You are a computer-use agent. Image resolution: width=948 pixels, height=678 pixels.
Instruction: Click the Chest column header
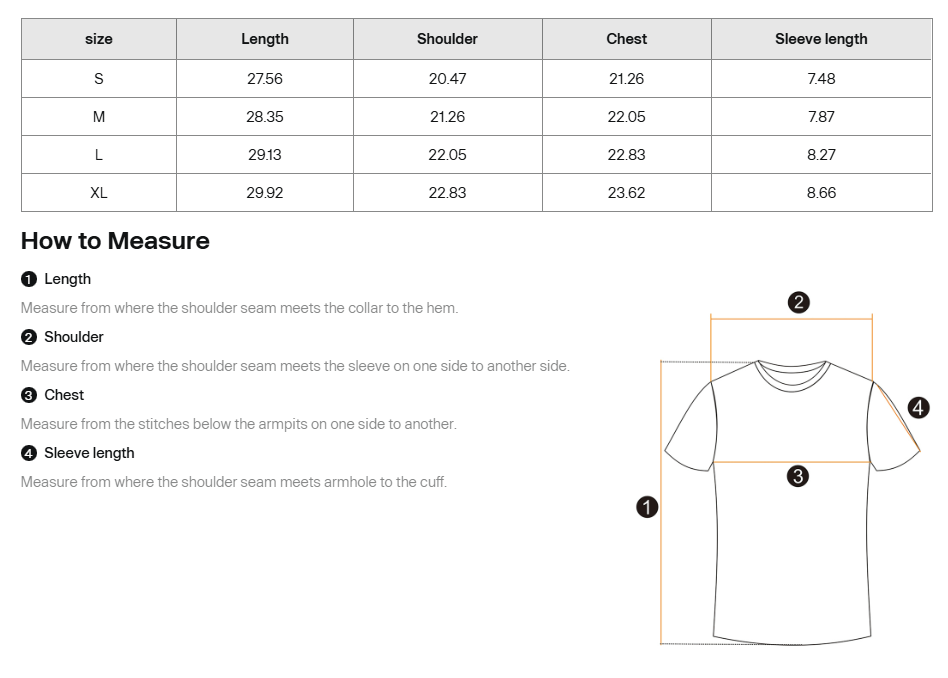pyautogui.click(x=627, y=39)
